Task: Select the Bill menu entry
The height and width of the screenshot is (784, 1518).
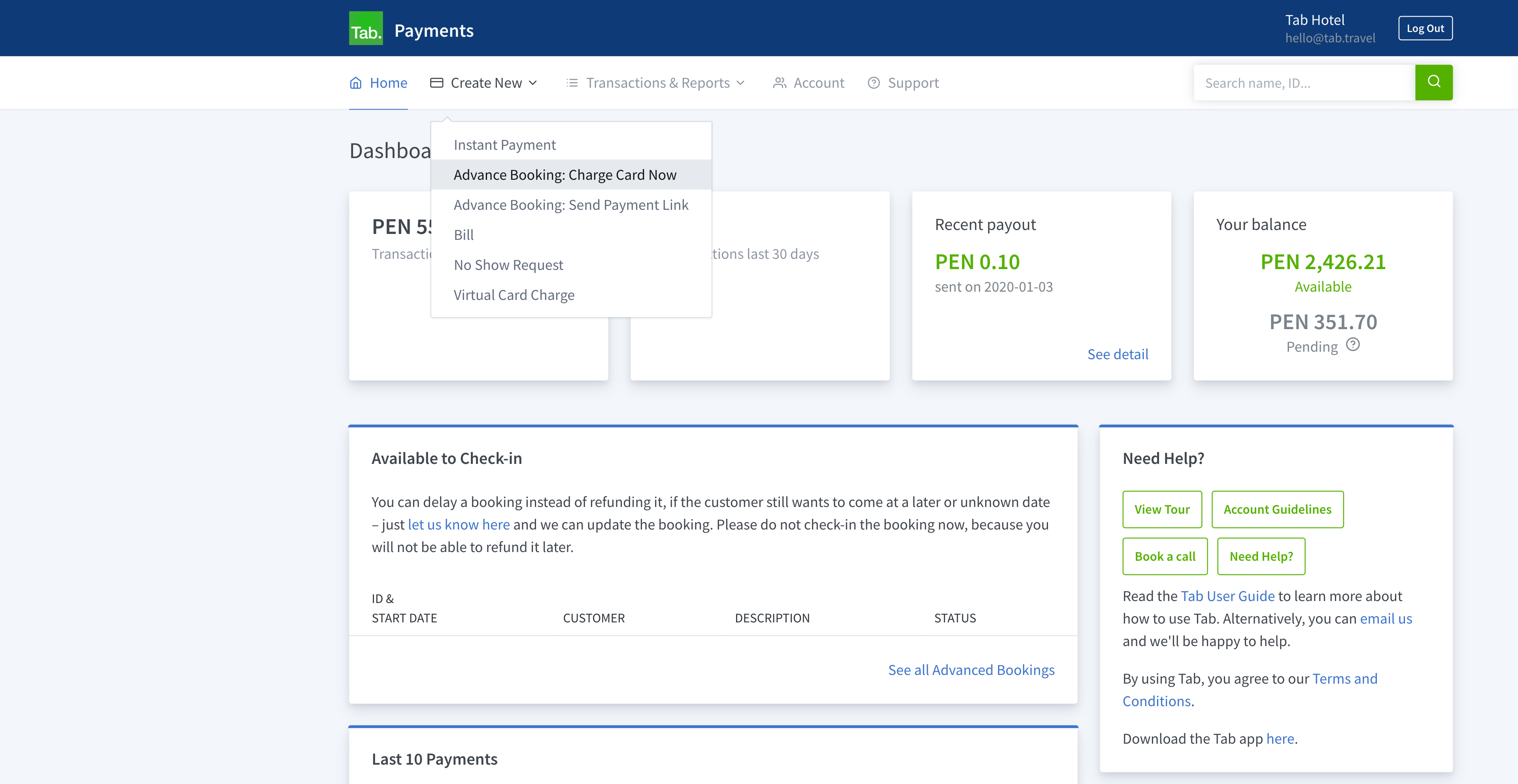Action: coord(571,235)
